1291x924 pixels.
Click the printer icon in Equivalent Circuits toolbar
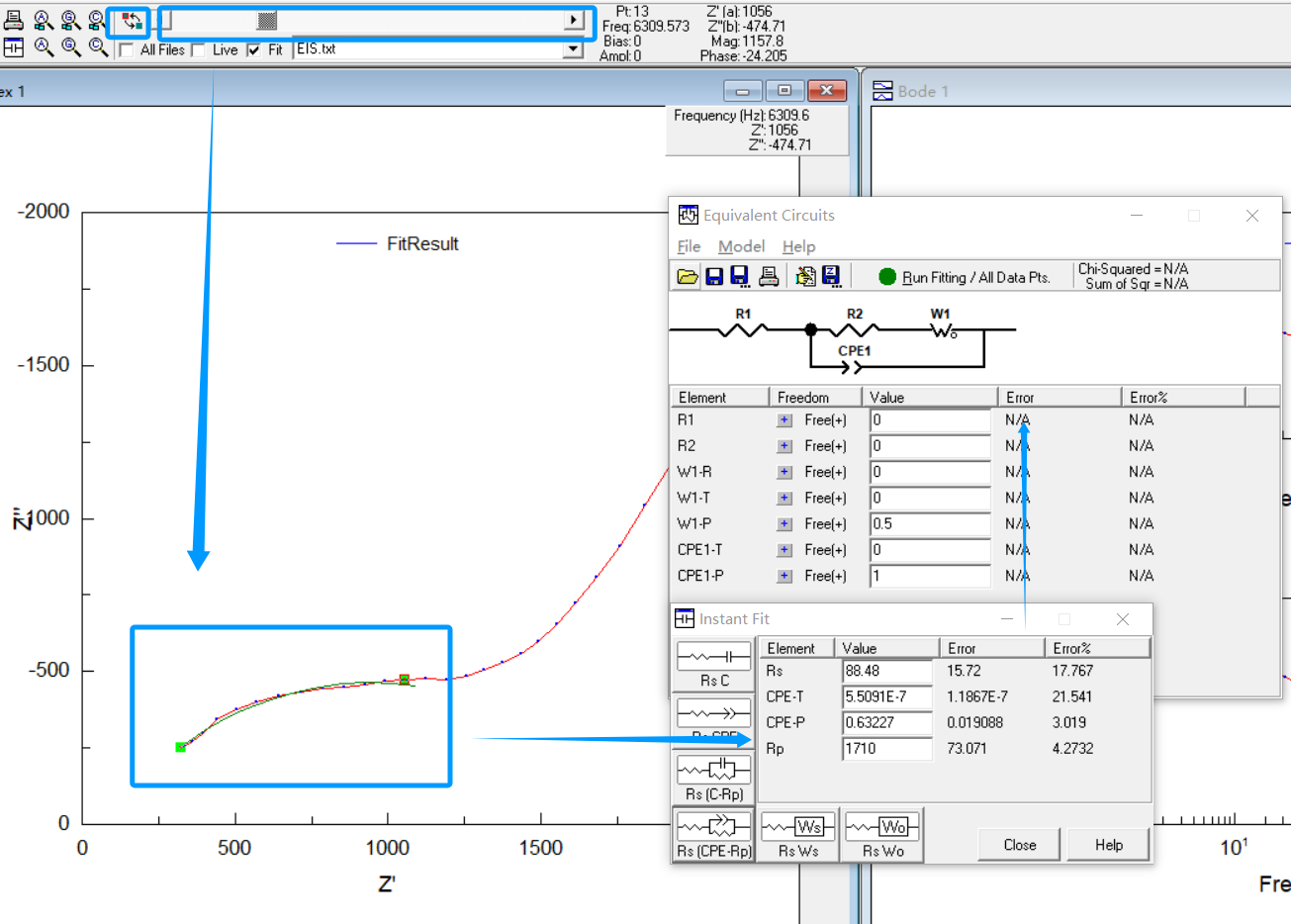click(x=769, y=277)
